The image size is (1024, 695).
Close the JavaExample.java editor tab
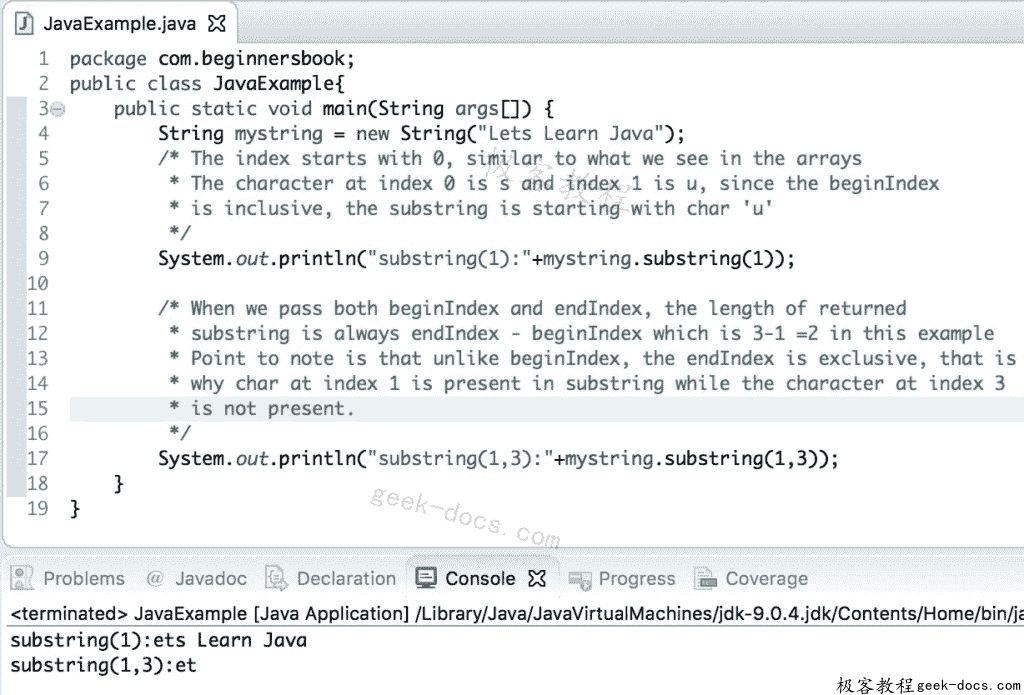point(216,24)
